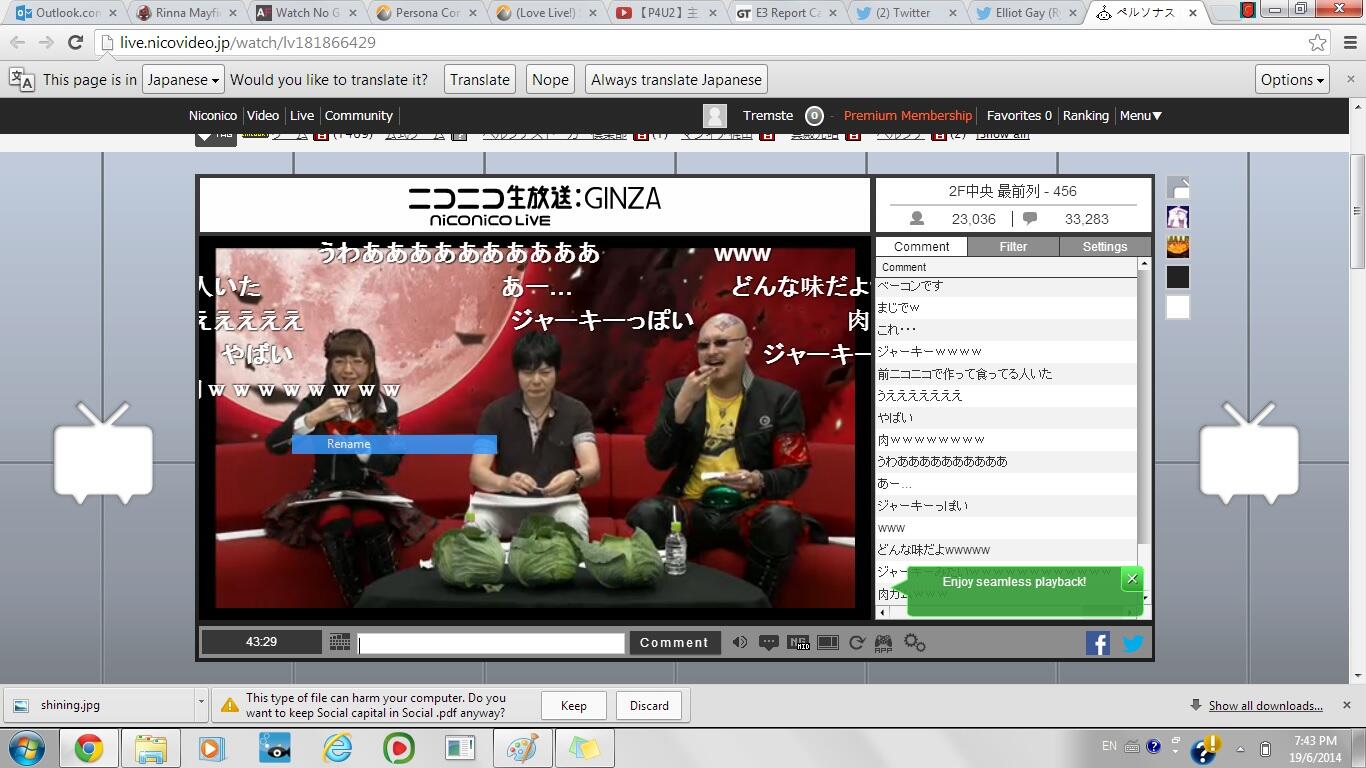The height and width of the screenshot is (768, 1366).
Task: Click Show all downloads link
Action: click(1265, 706)
